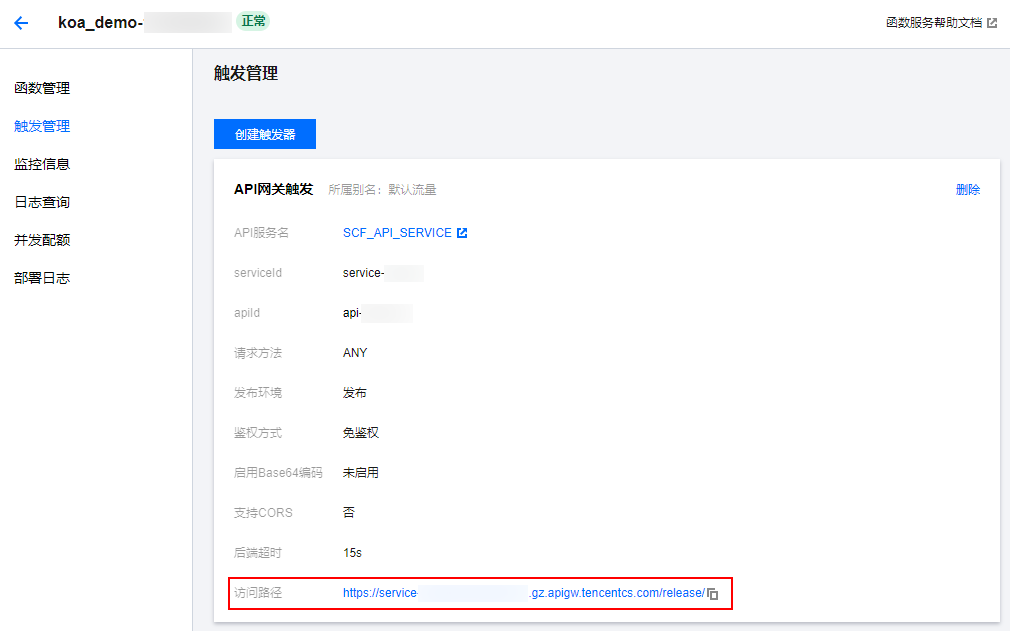Click the 请求方法 label
Screen dimensions: 1010x631
tap(258, 353)
